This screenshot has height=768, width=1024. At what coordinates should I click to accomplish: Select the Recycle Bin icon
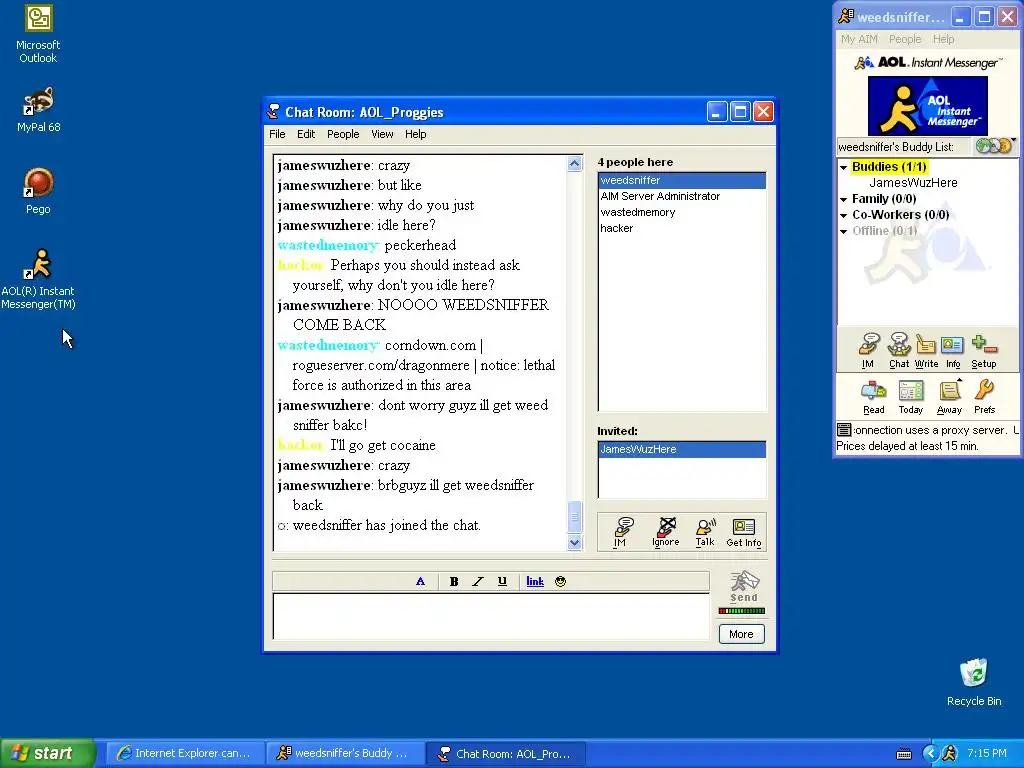974,682
